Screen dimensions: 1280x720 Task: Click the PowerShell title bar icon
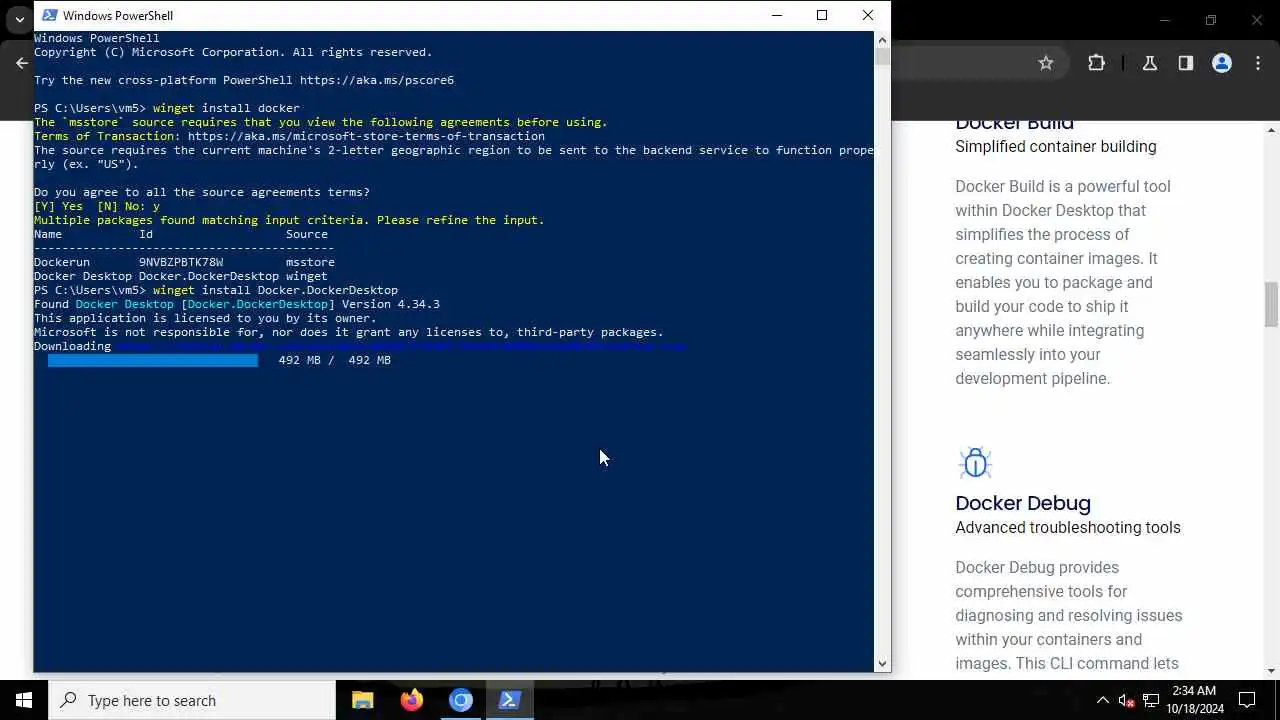(x=49, y=15)
